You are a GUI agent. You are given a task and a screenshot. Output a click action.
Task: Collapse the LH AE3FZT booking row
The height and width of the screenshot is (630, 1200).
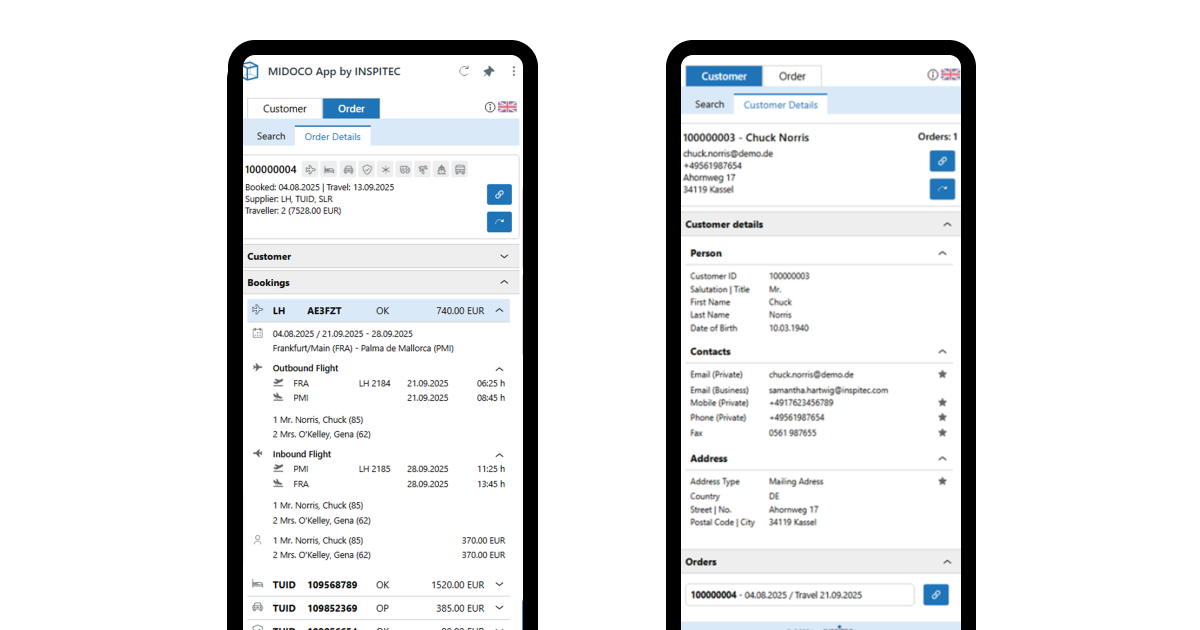click(x=499, y=311)
